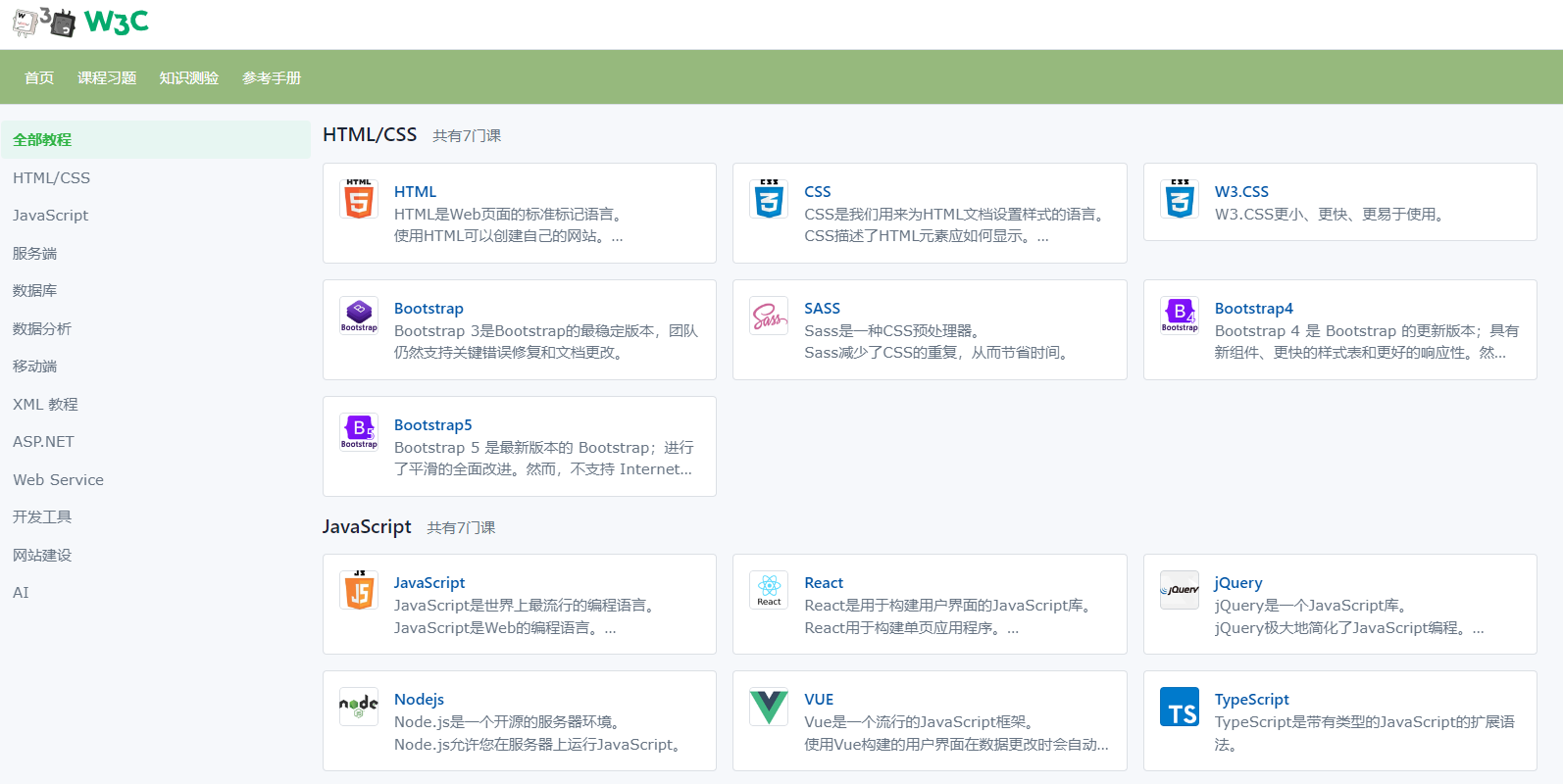The height and width of the screenshot is (784, 1563).
Task: Open the Bootstrap4 course title link
Action: (1254, 309)
